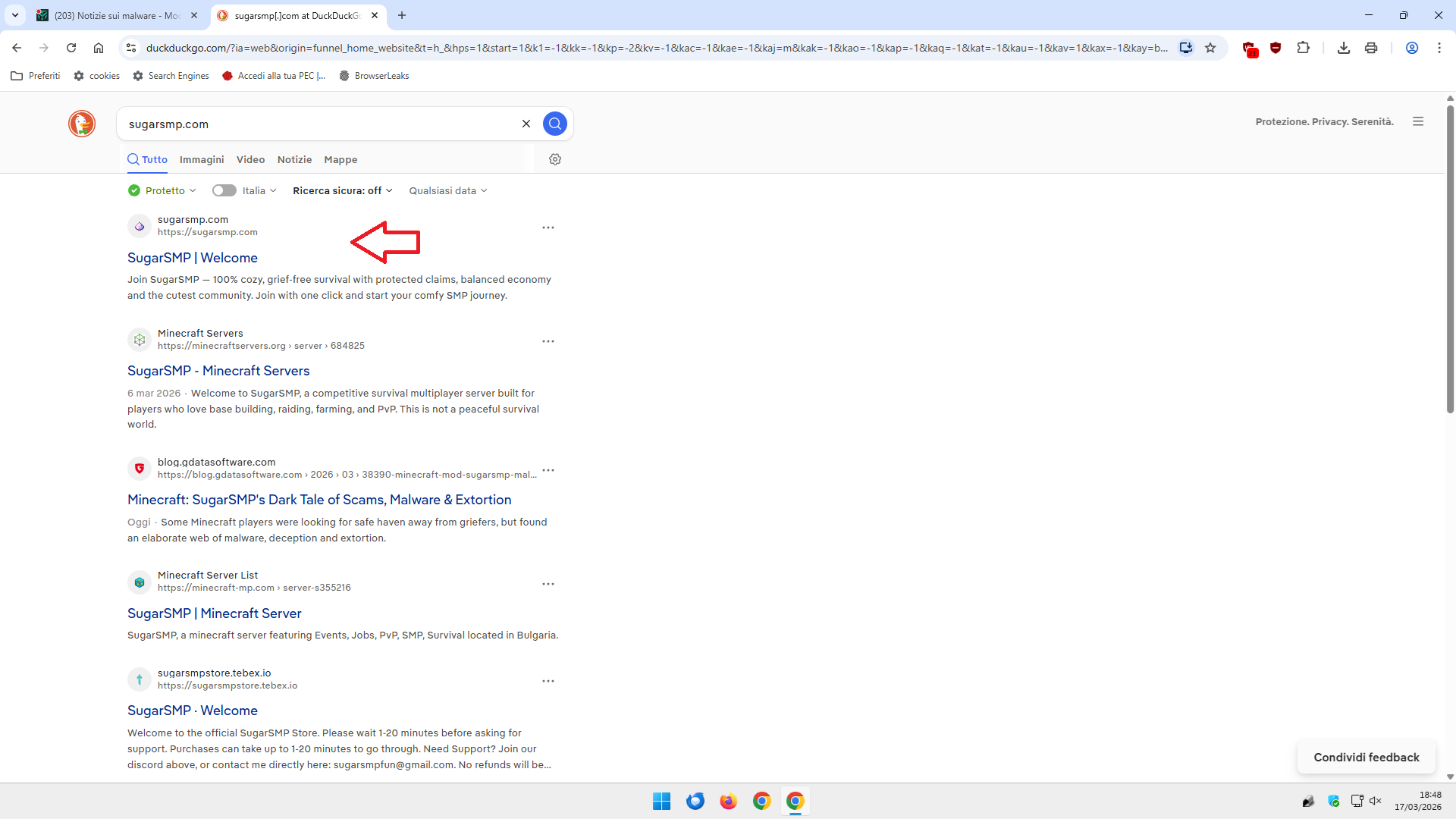Screen dimensions: 1456x819
Task: Click the install app icon in address bar
Action: tap(1186, 48)
